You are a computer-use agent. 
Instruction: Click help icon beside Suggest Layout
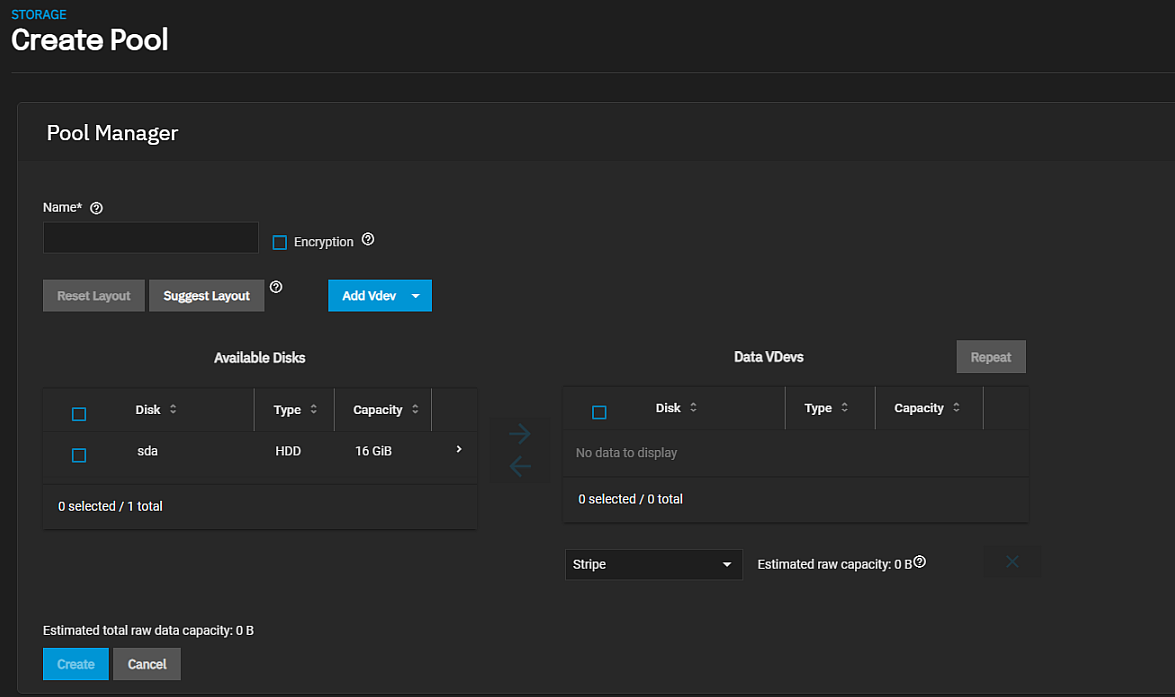pyautogui.click(x=276, y=287)
